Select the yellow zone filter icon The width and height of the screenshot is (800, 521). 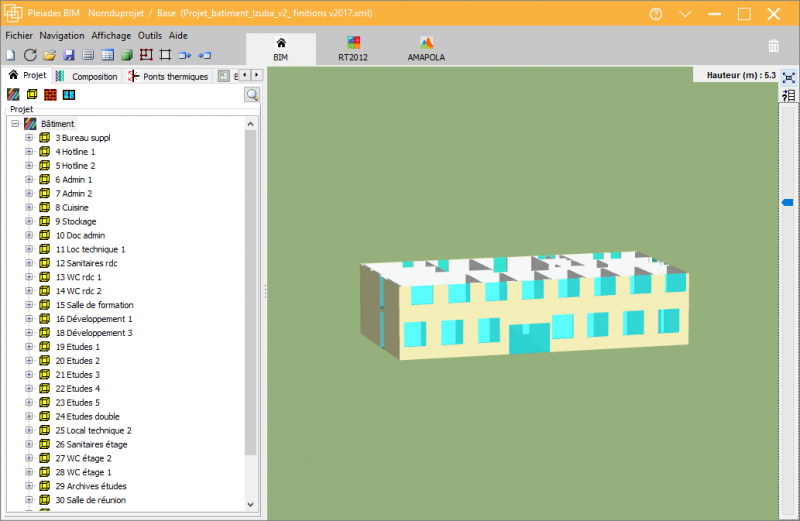click(x=32, y=94)
